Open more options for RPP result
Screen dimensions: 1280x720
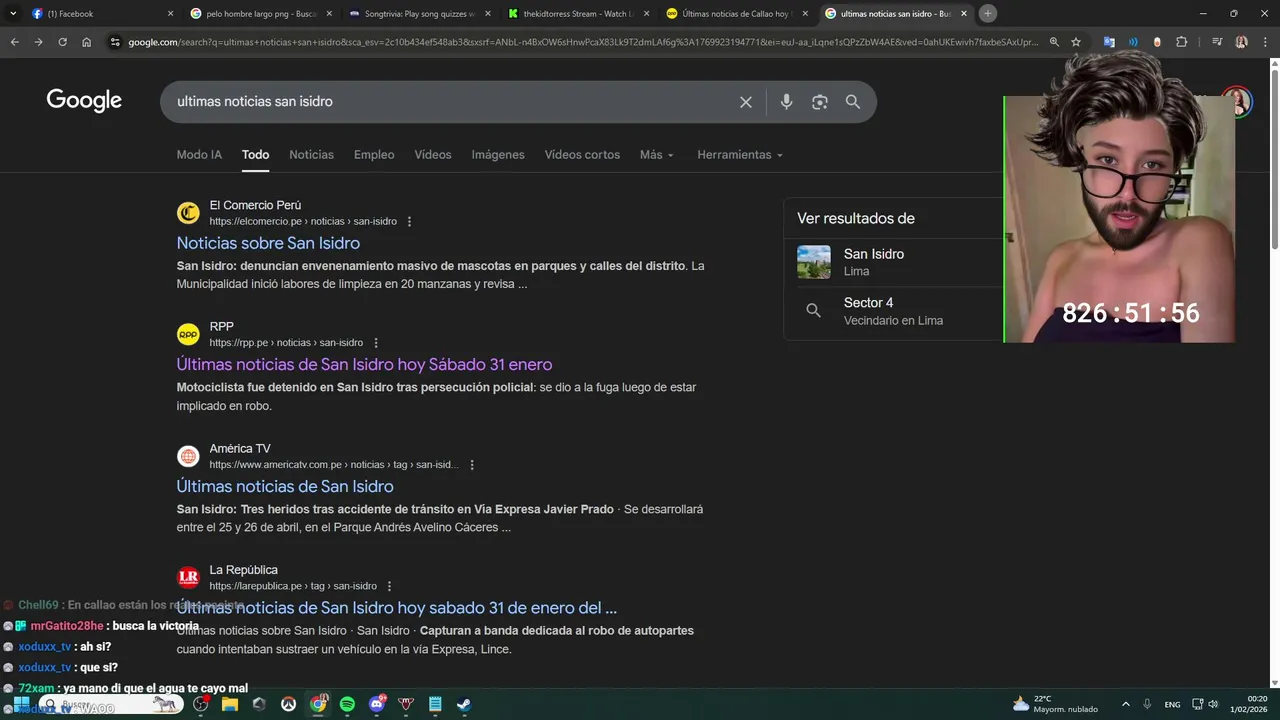point(376,343)
